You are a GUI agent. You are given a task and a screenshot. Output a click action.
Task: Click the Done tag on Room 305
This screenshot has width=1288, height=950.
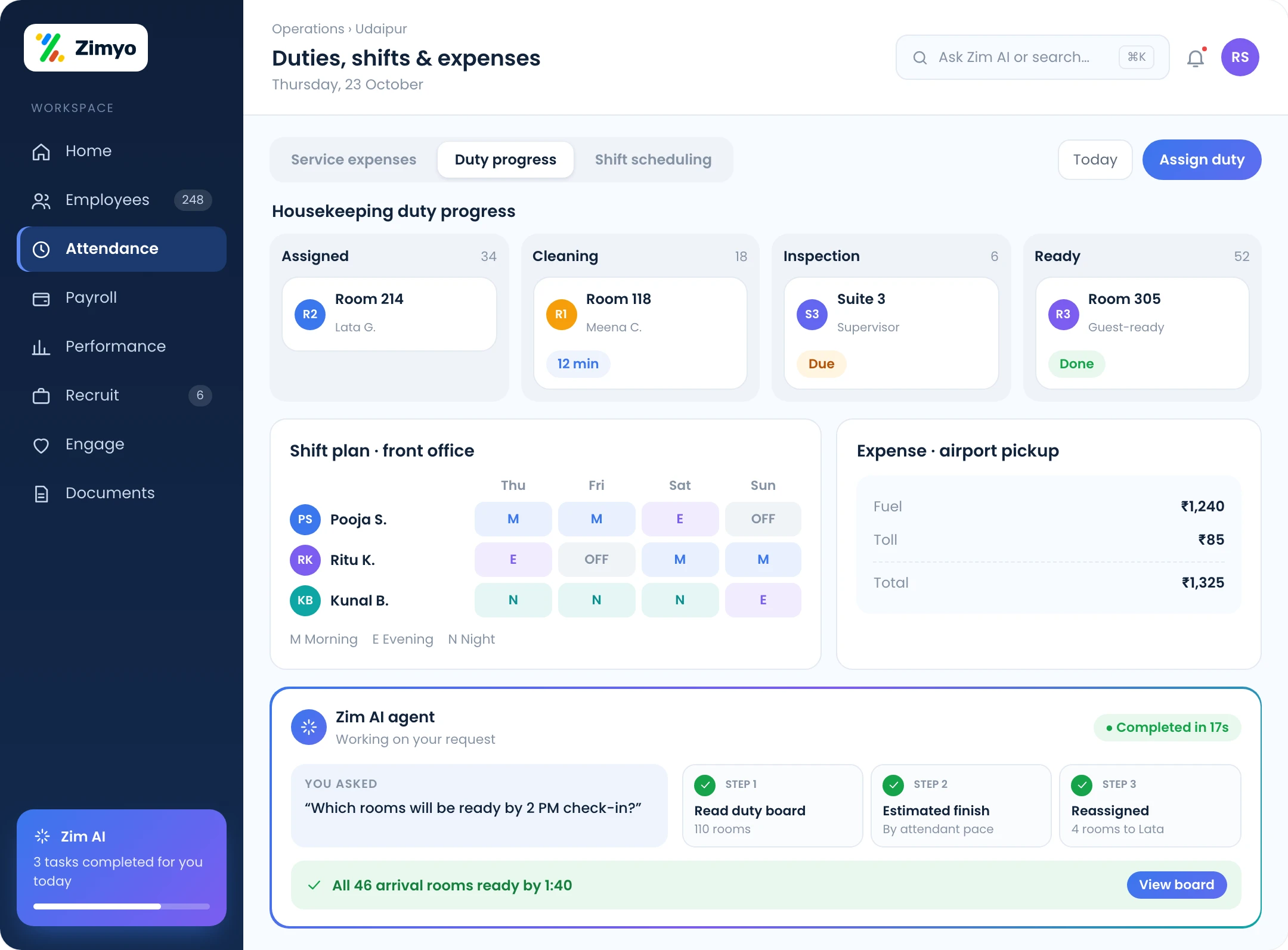click(x=1076, y=364)
